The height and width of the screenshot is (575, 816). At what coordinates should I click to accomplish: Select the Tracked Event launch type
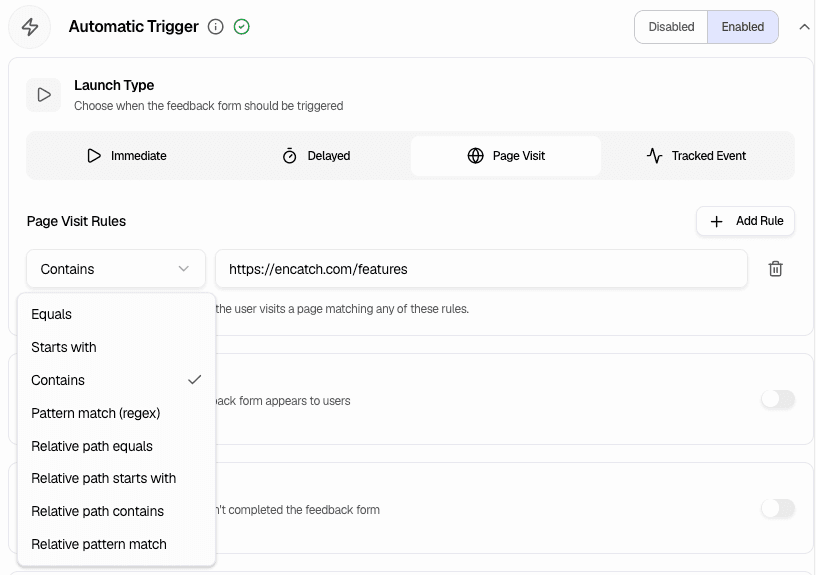[696, 156]
